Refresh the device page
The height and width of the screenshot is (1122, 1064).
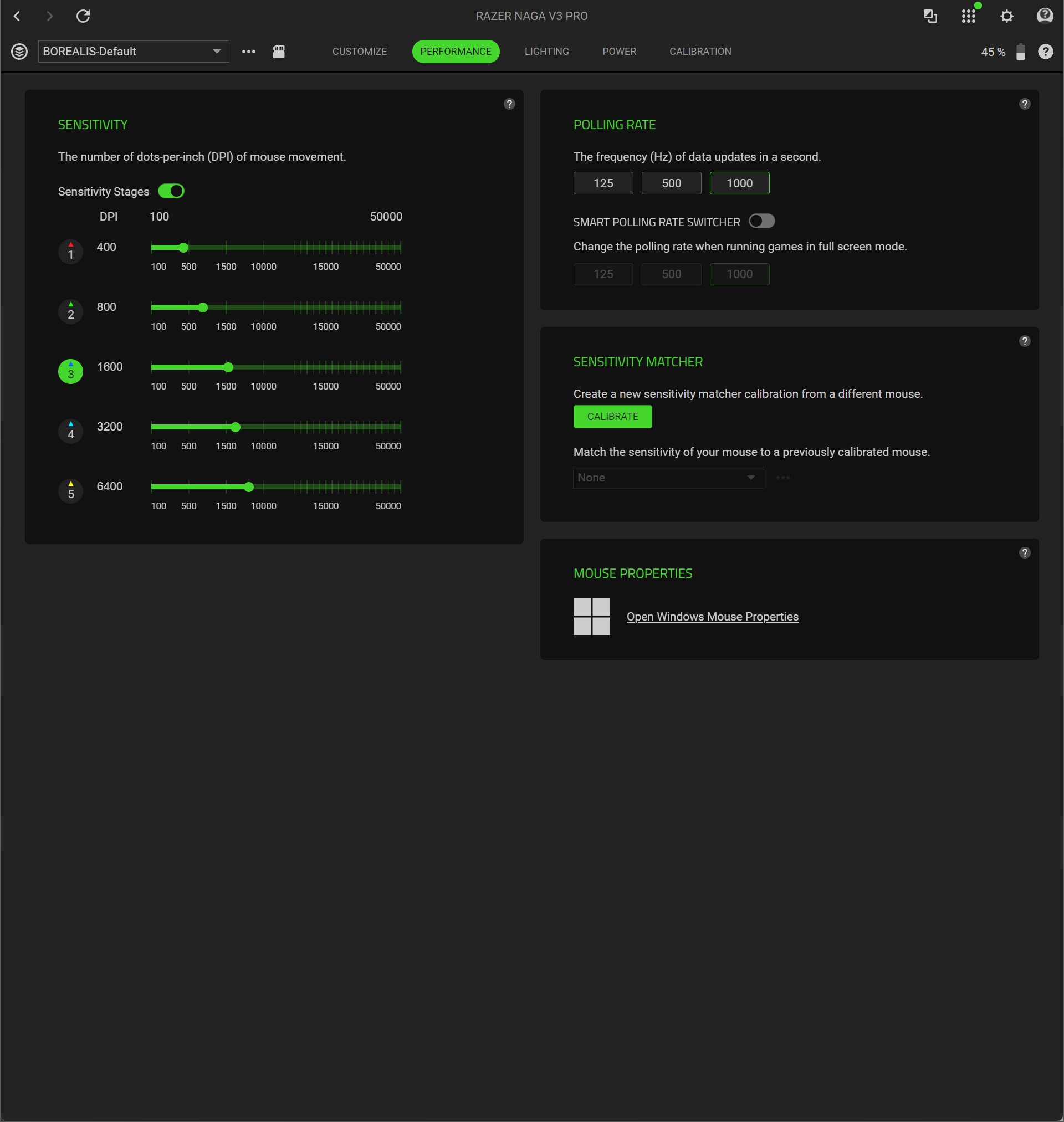83,16
